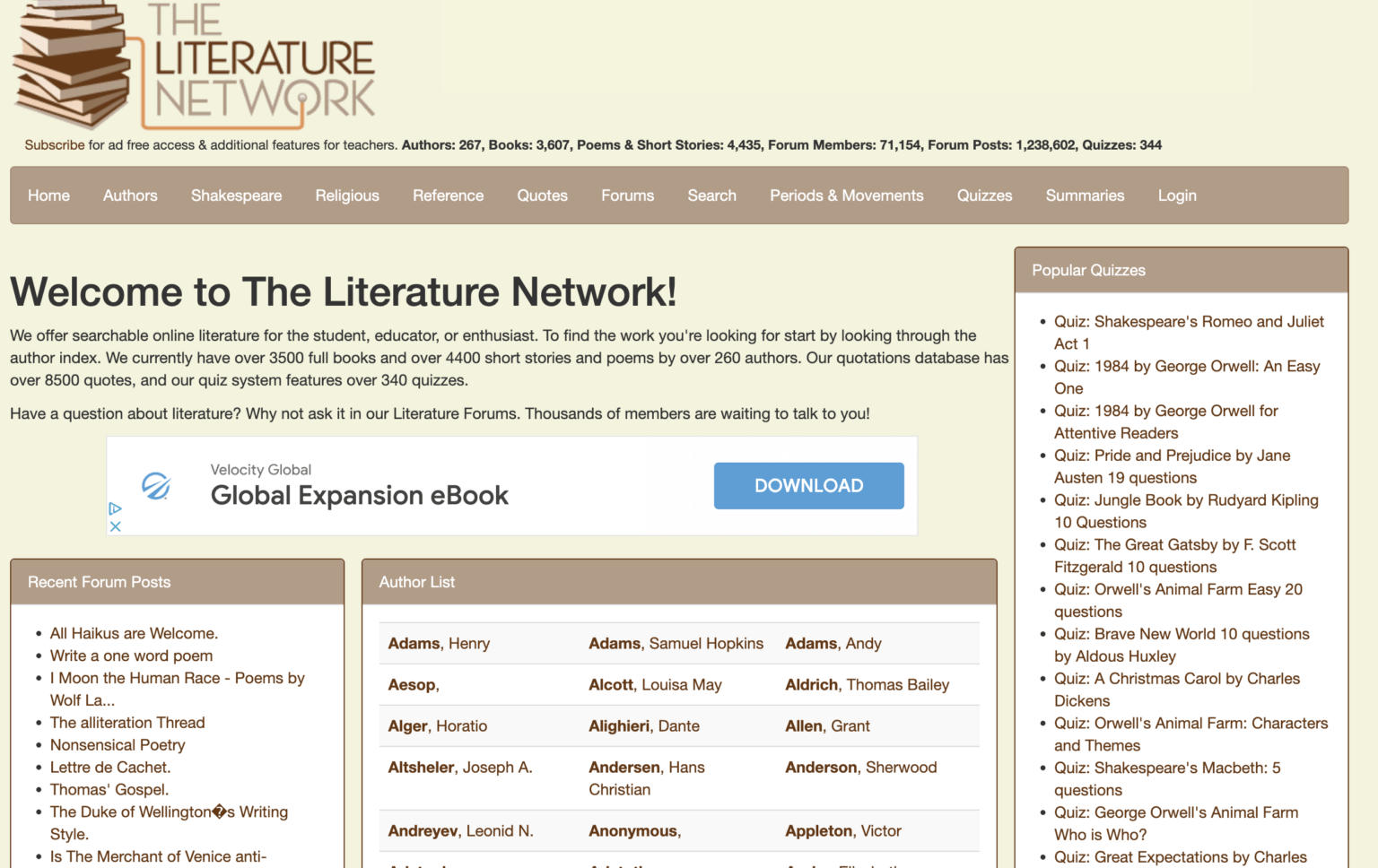
Task: Open the Login page
Action: (1177, 195)
